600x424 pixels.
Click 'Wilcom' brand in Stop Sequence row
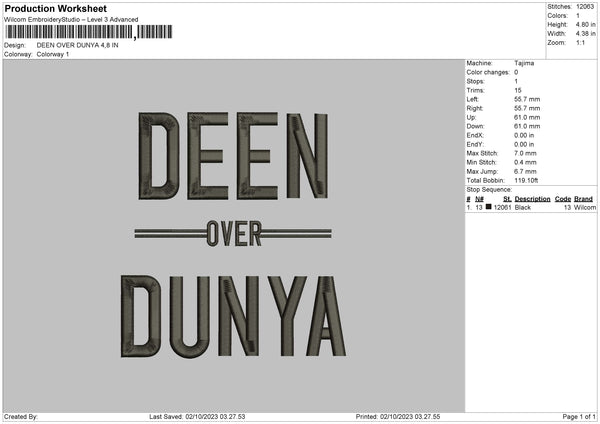585,207
